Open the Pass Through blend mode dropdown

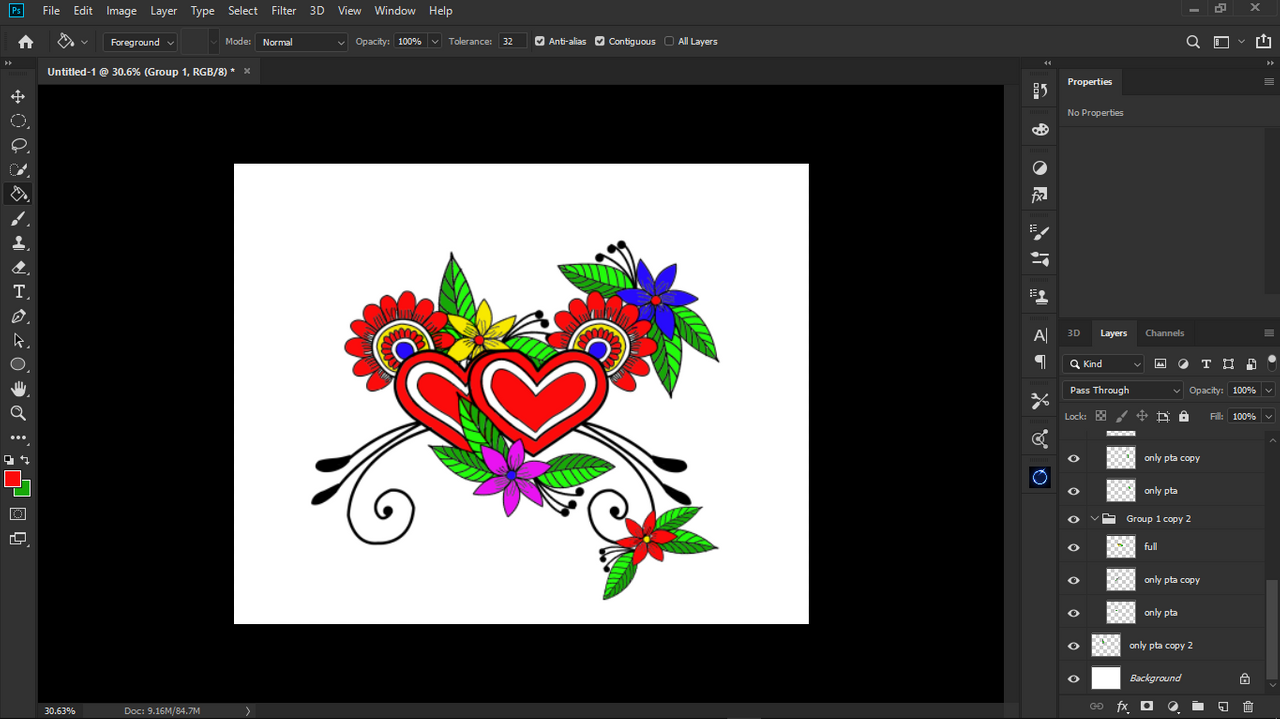(x=1122, y=390)
